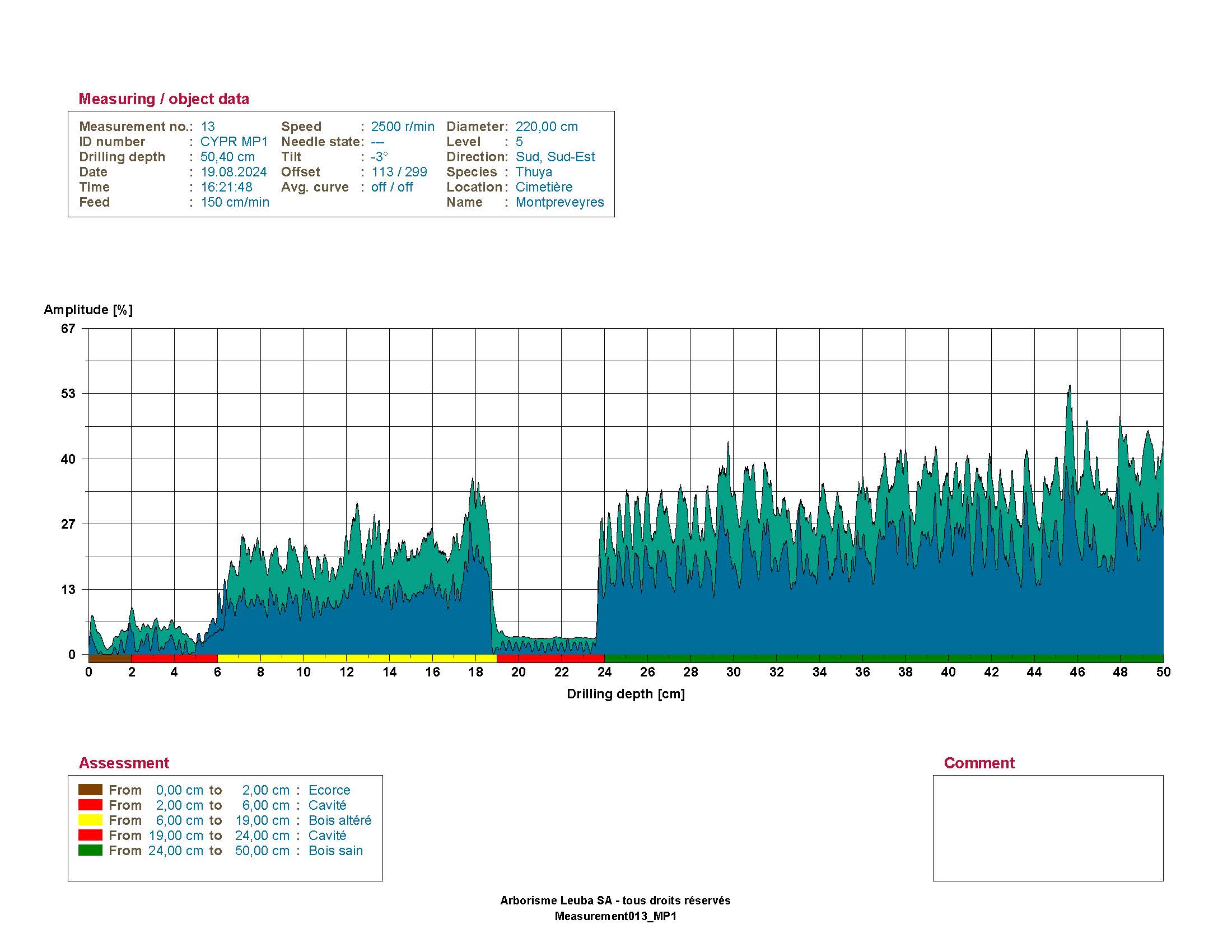Click the 'Measurement013_MP1' footer text
The image size is (1232, 952).
[615, 916]
